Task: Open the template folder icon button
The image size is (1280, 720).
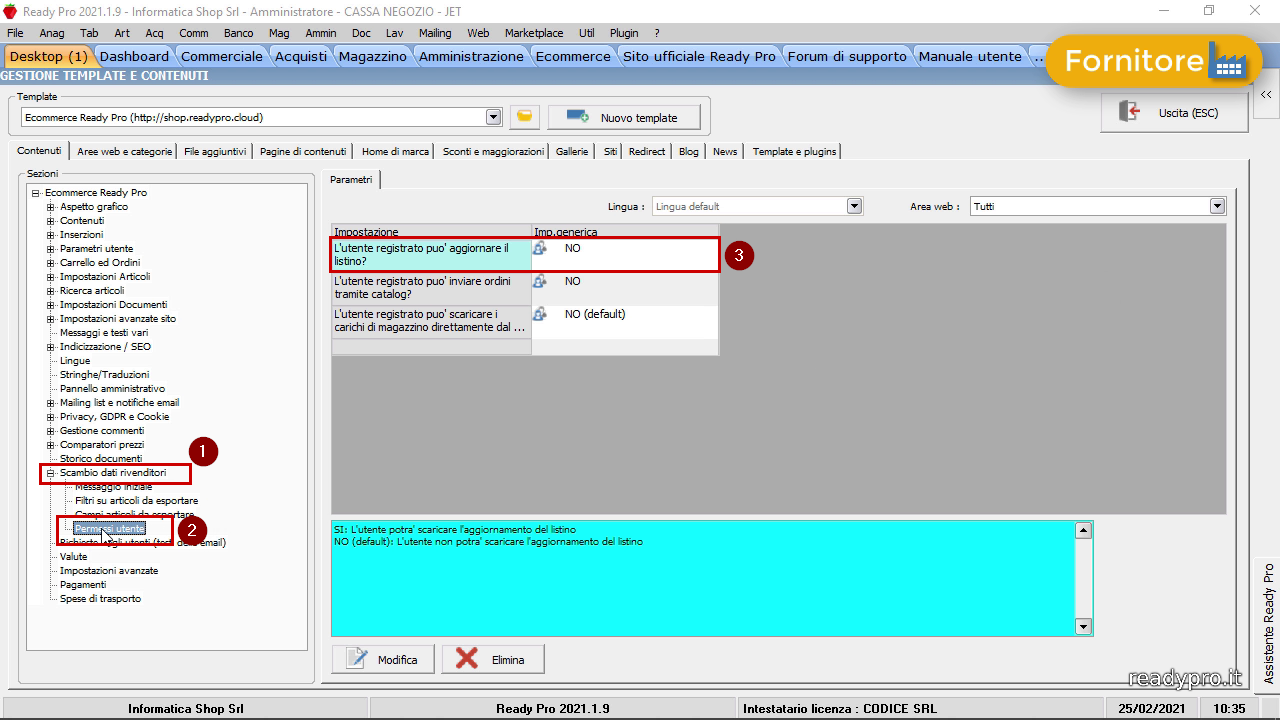Action: click(x=525, y=117)
